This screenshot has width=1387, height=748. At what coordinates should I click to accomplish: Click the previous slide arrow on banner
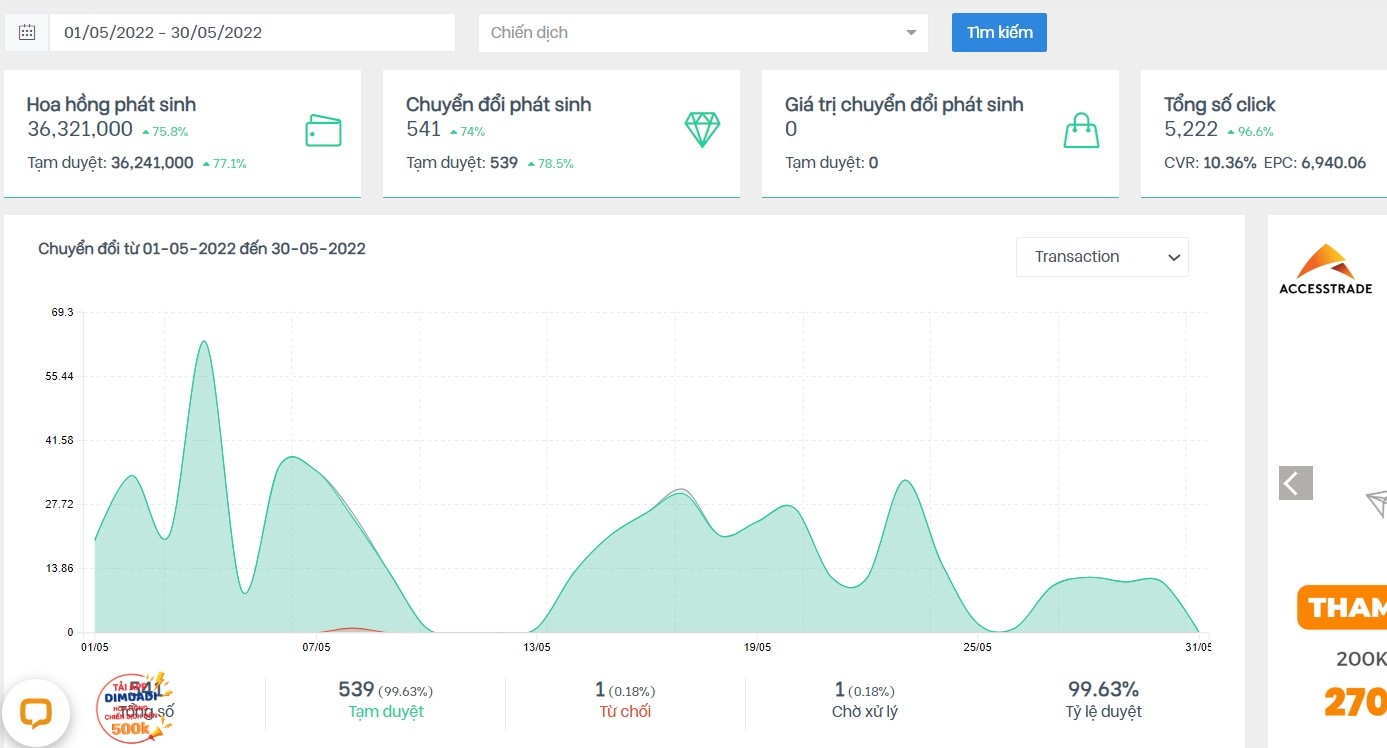coord(1295,483)
